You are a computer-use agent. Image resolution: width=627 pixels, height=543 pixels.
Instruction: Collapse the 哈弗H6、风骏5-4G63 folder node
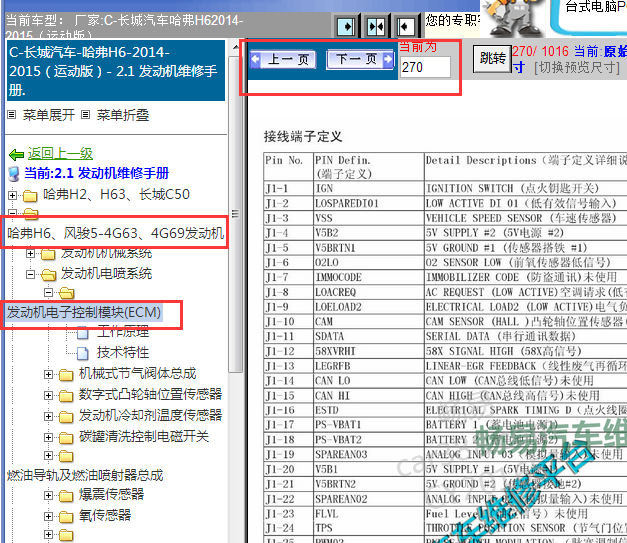point(12,213)
